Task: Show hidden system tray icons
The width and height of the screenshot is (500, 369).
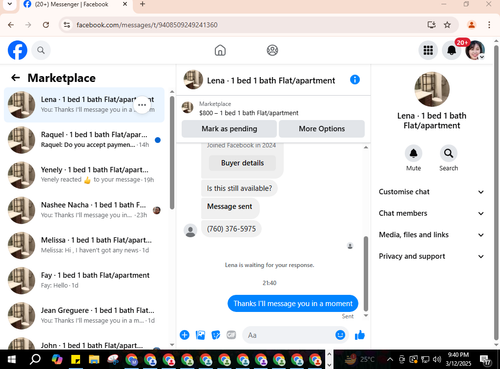Action: (x=389, y=360)
